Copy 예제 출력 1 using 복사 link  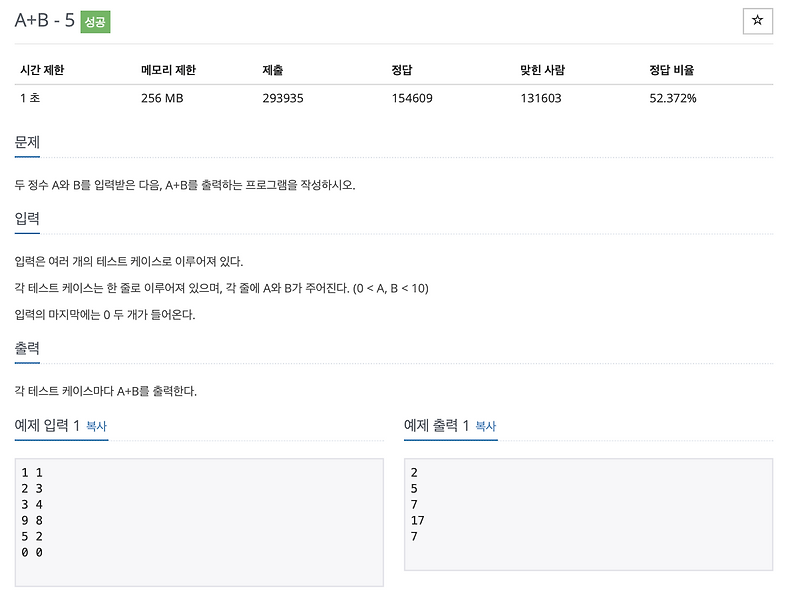point(486,426)
